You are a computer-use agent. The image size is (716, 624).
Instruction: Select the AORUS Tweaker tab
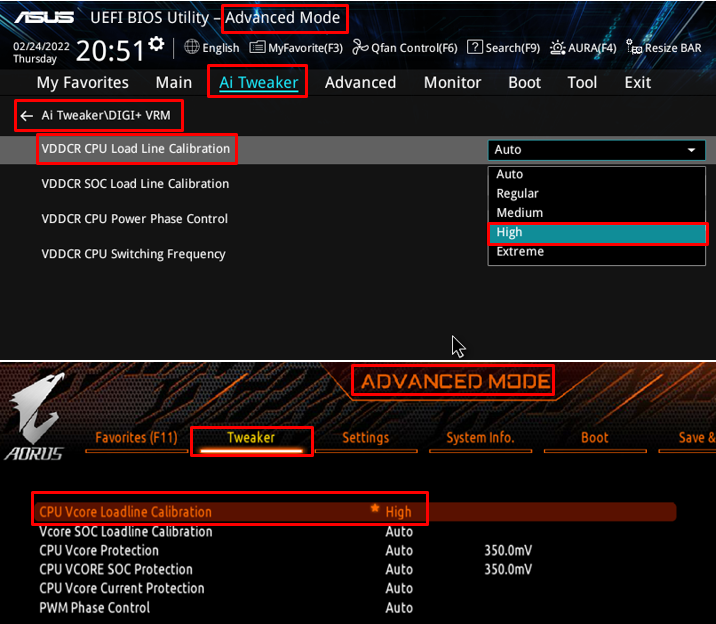[x=251, y=438]
